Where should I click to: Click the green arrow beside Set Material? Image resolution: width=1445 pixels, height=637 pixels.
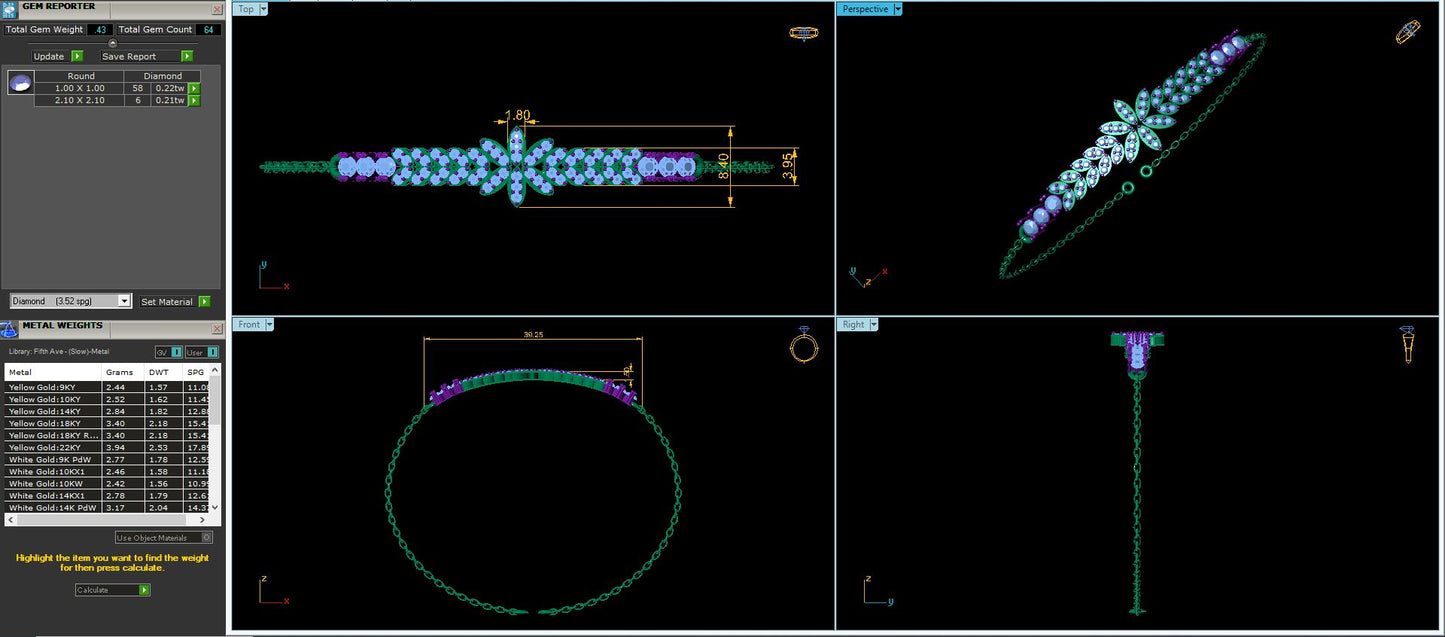coord(205,301)
